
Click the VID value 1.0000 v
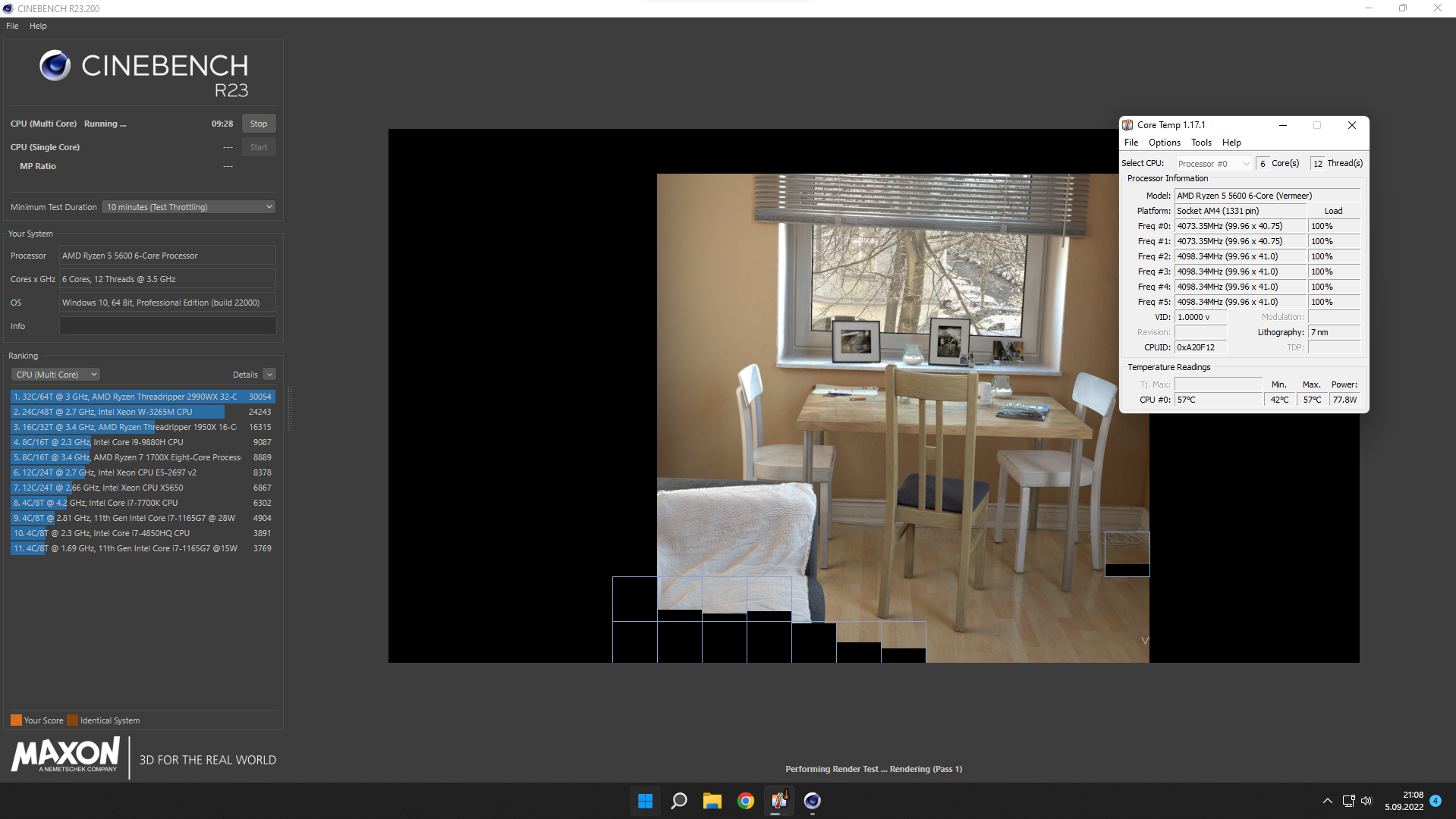[1200, 317]
